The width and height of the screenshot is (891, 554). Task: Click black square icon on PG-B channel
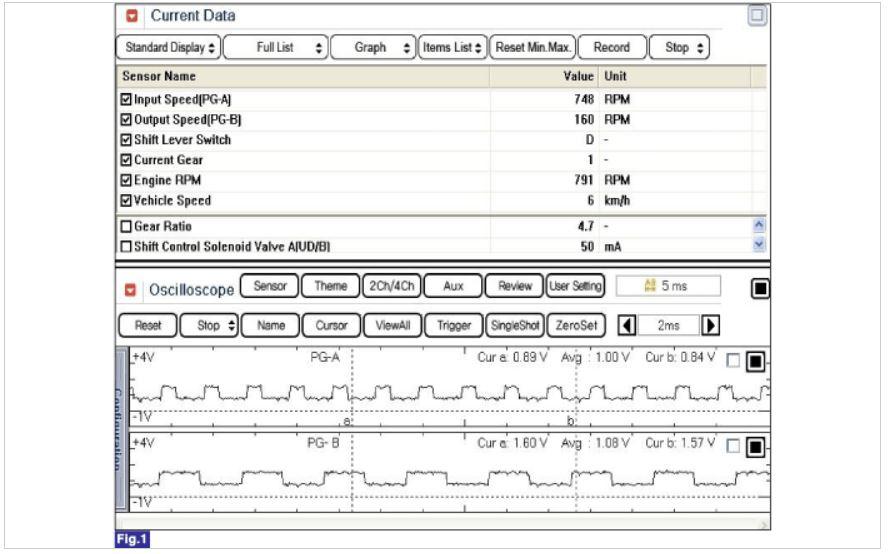[x=755, y=447]
